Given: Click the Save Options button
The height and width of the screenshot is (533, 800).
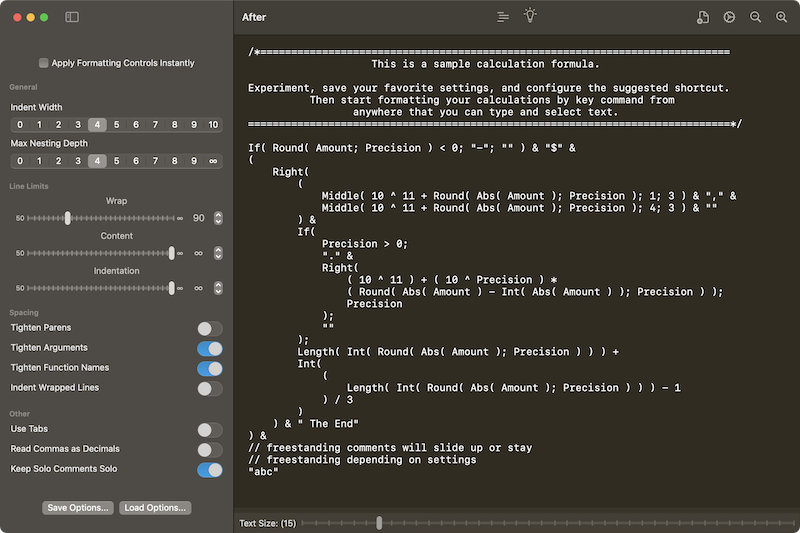Looking at the screenshot, I should pos(78,508).
